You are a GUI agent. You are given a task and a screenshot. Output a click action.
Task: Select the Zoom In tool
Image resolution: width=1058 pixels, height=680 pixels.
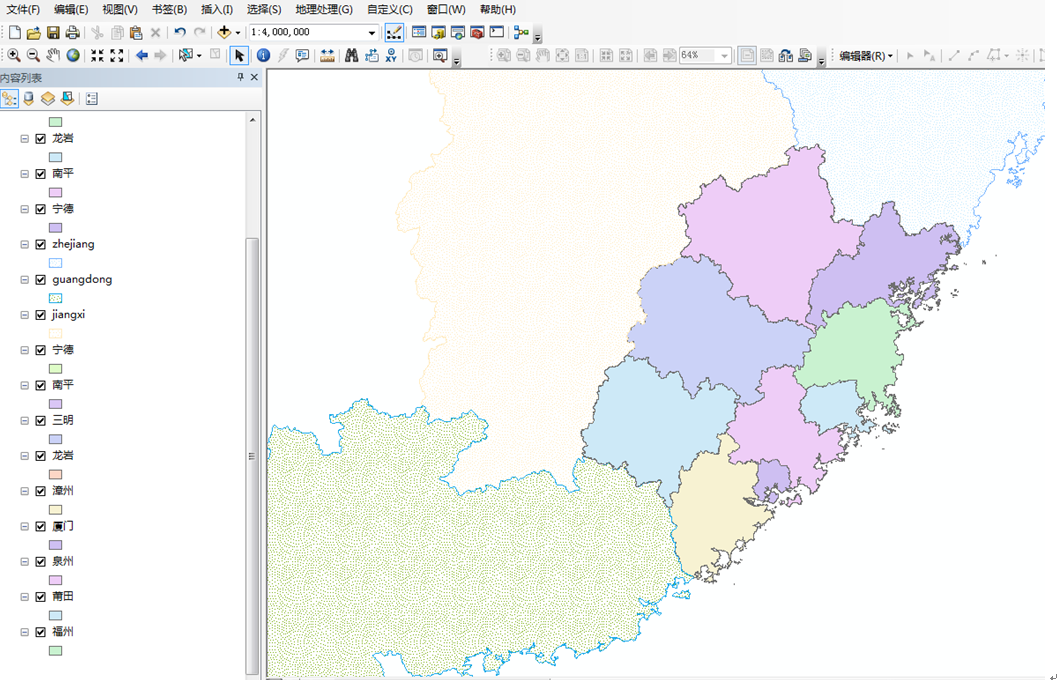click(13, 55)
